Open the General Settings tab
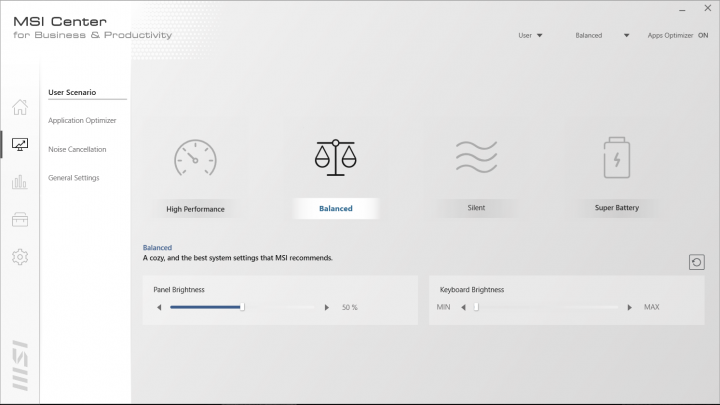The width and height of the screenshot is (720, 405). pyautogui.click(x=73, y=178)
